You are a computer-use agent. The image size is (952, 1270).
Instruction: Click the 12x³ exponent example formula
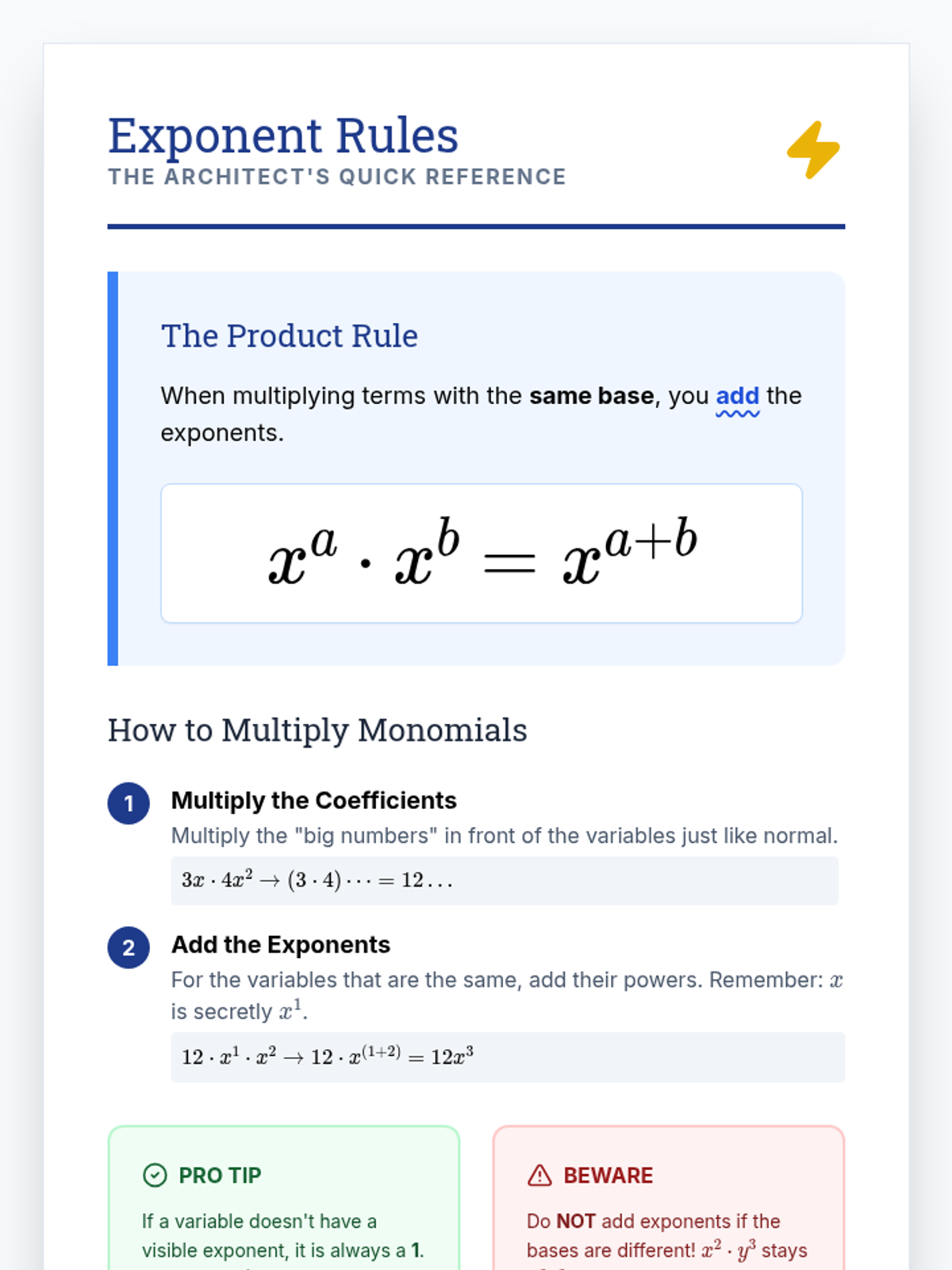[328, 1057]
